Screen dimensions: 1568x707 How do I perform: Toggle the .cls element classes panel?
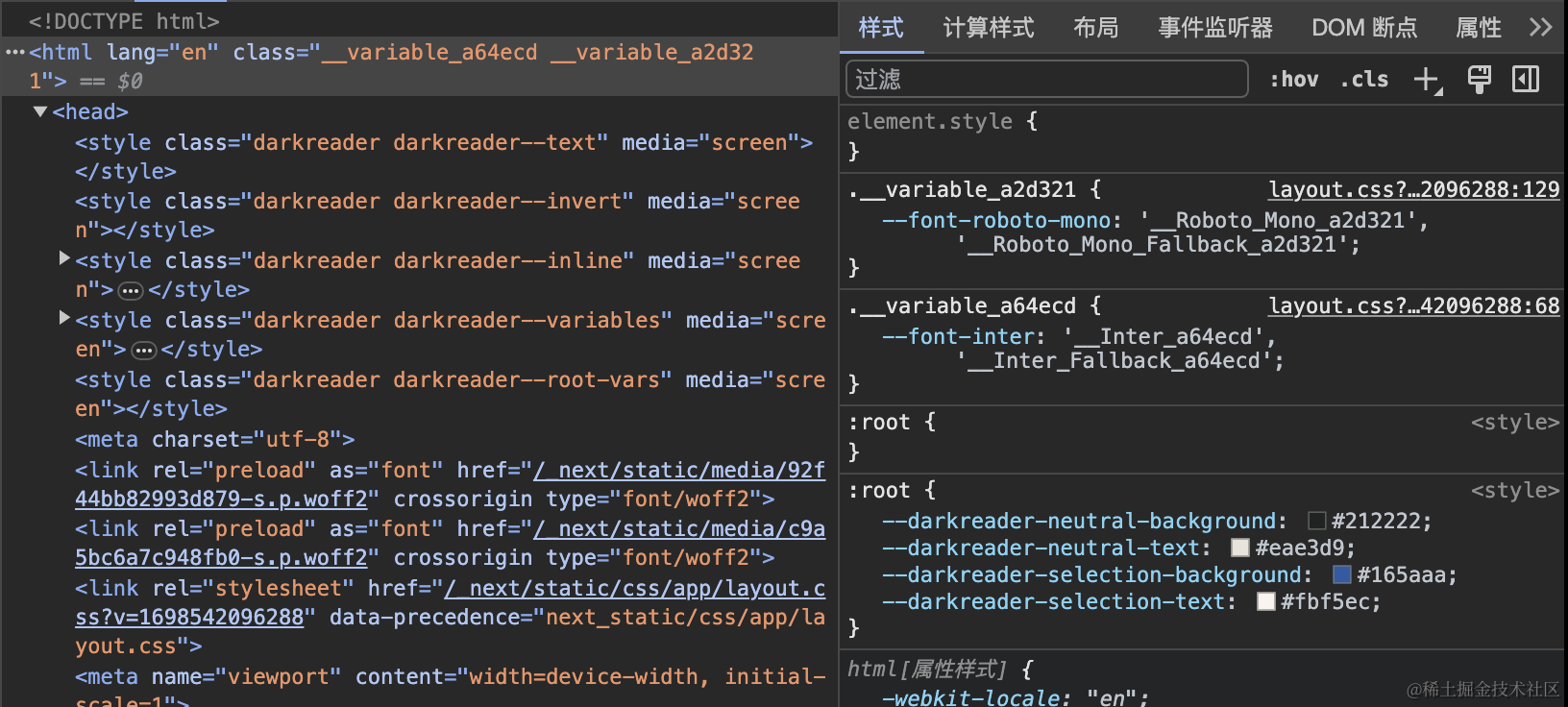1364,80
